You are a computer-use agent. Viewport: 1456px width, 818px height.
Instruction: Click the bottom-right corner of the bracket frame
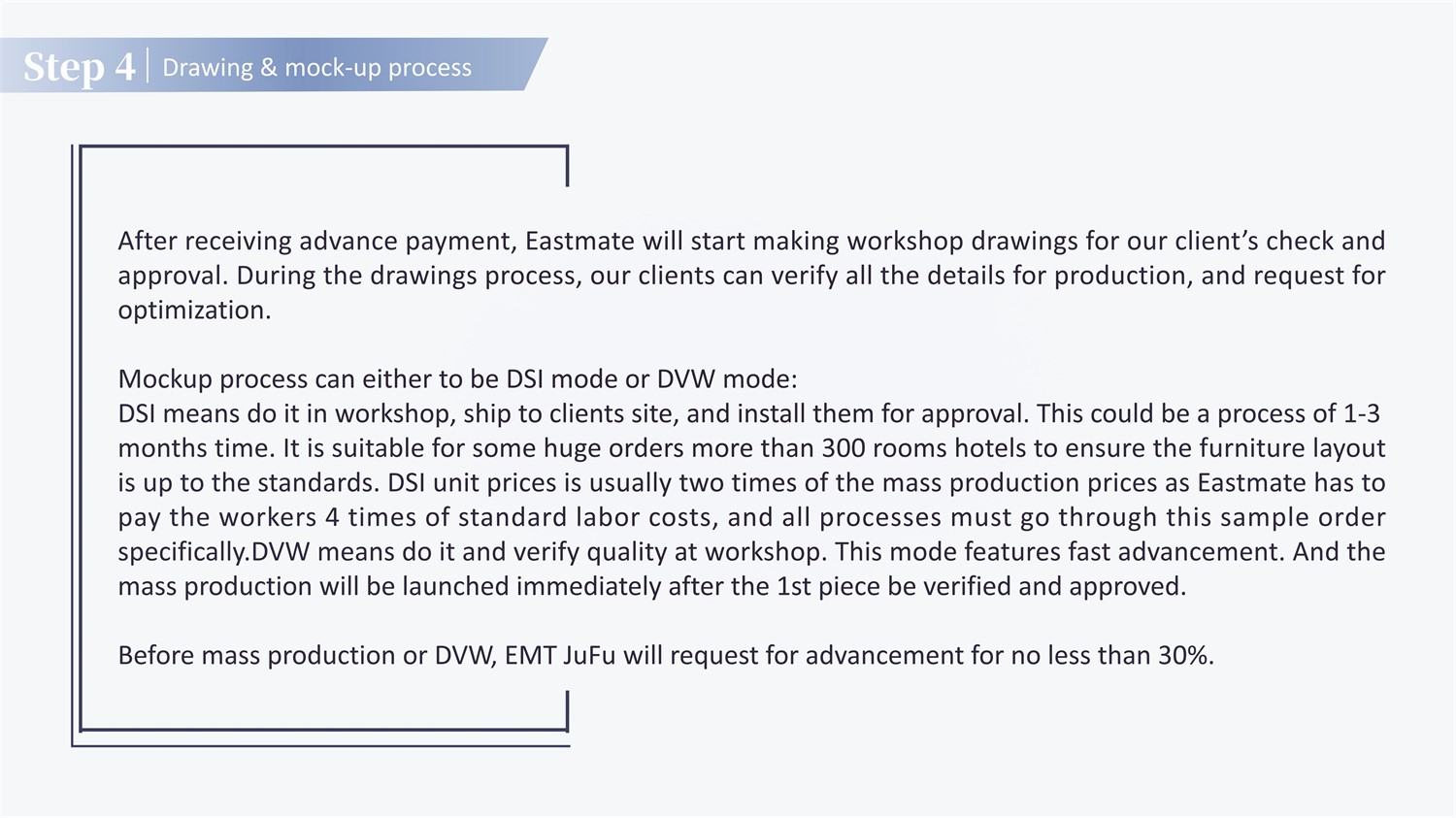(x=567, y=728)
